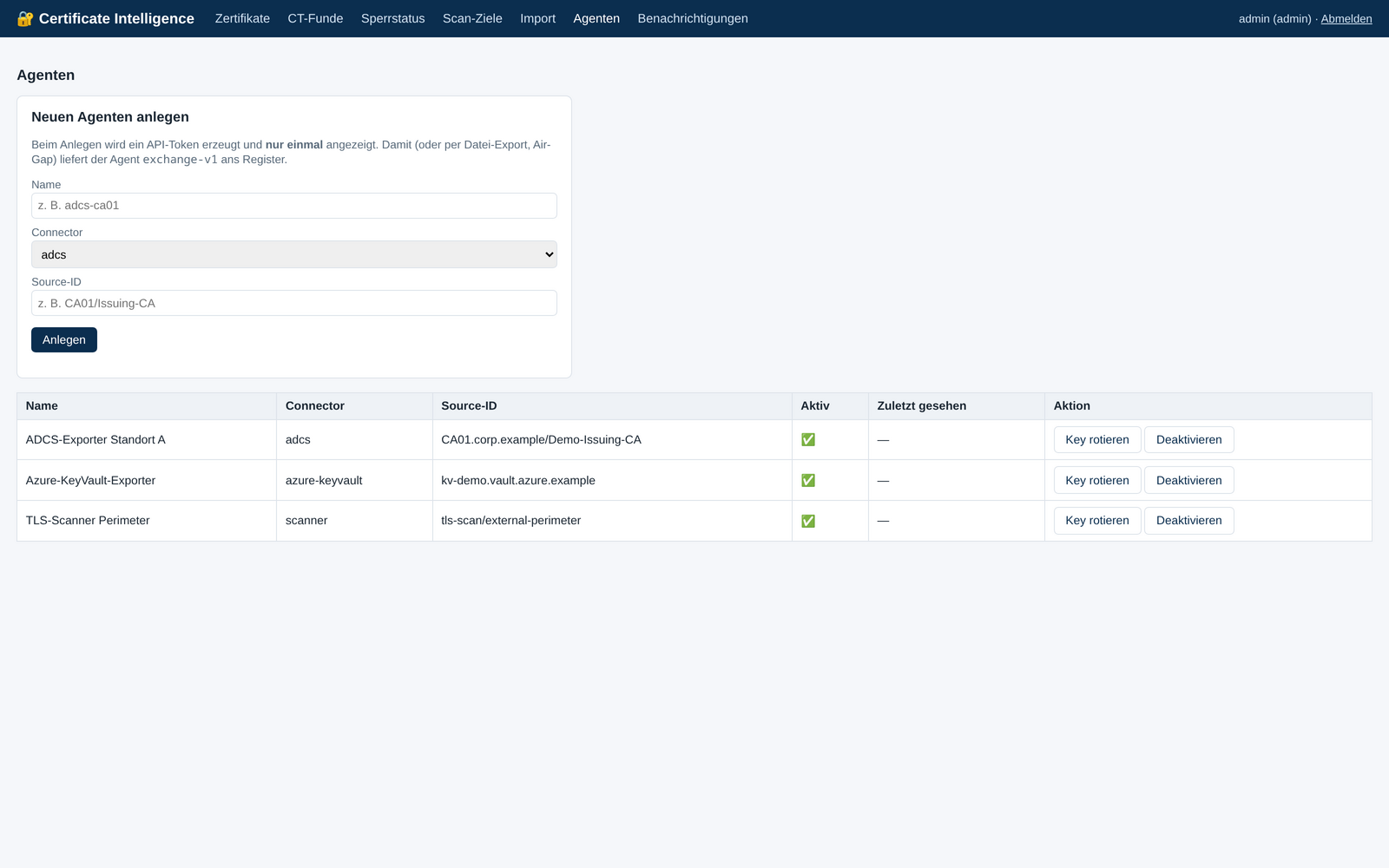This screenshot has height=868, width=1389.
Task: Click the Certificate Intelligence brand title
Action: click(116, 19)
